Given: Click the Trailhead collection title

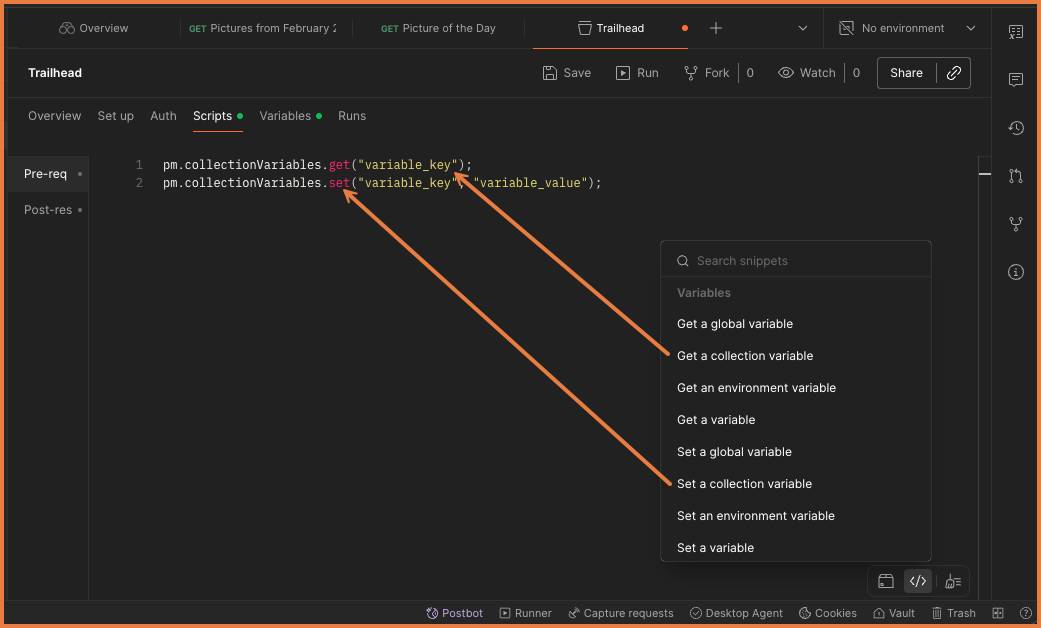Looking at the screenshot, I should click(x=55, y=73).
